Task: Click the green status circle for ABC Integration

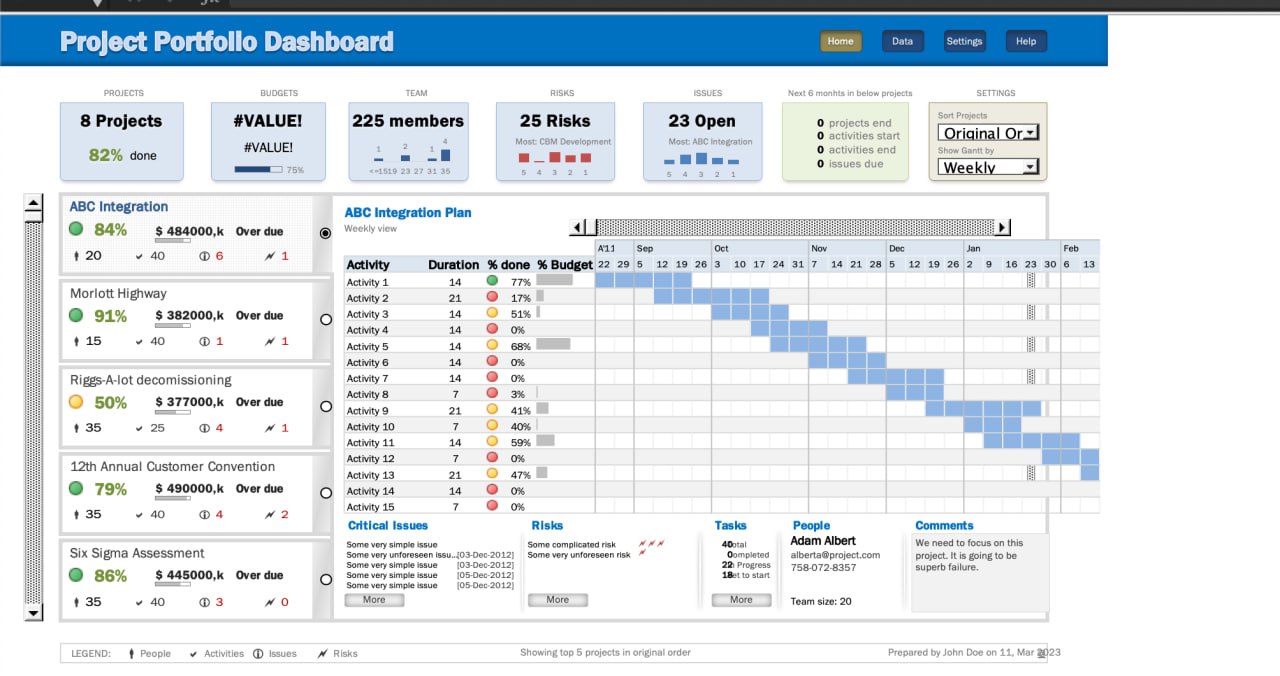Action: [x=76, y=229]
